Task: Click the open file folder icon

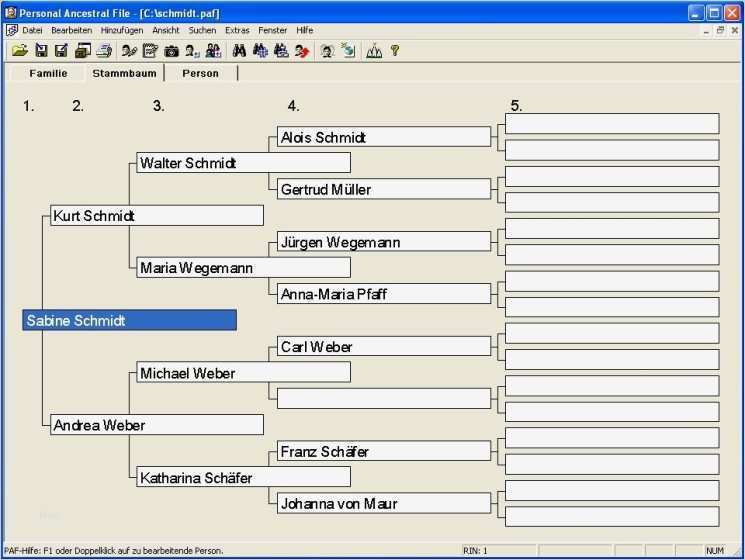Action: [x=19, y=50]
